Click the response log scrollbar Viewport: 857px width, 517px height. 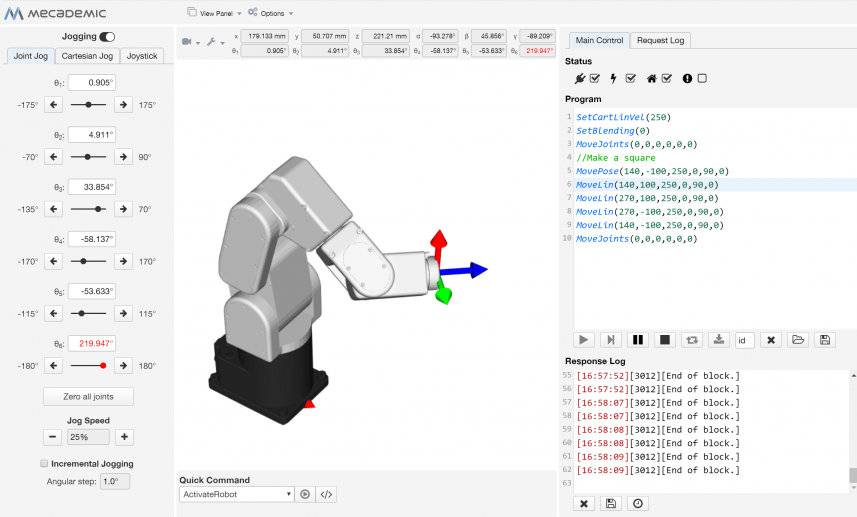[x=853, y=475]
